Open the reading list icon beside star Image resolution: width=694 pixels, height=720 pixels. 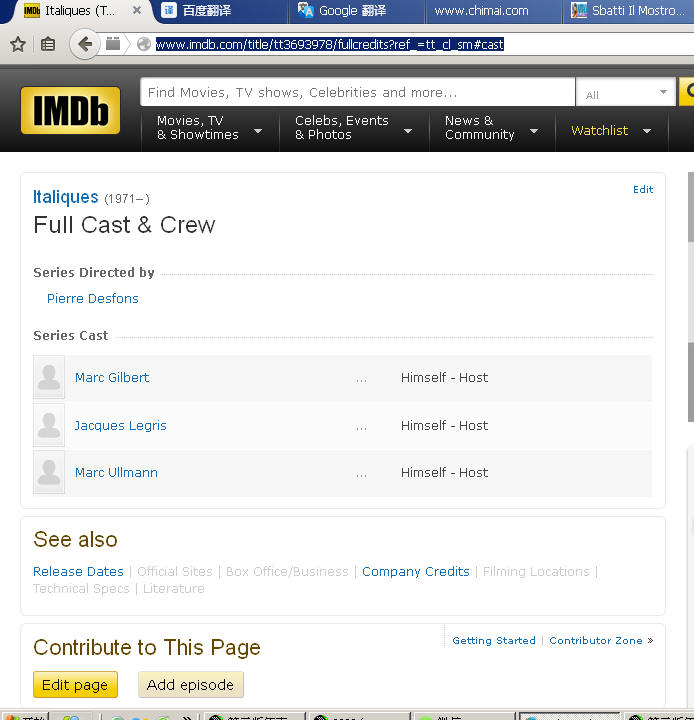(x=48, y=45)
